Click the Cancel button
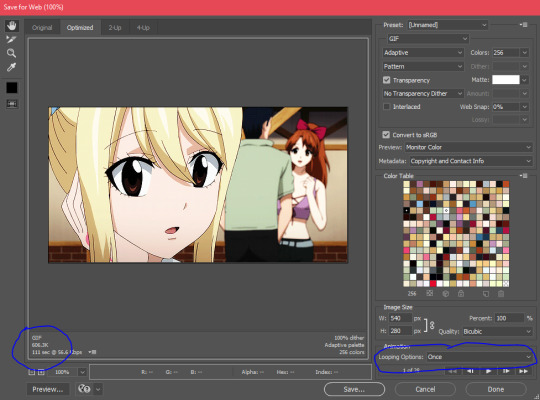 pos(425,389)
